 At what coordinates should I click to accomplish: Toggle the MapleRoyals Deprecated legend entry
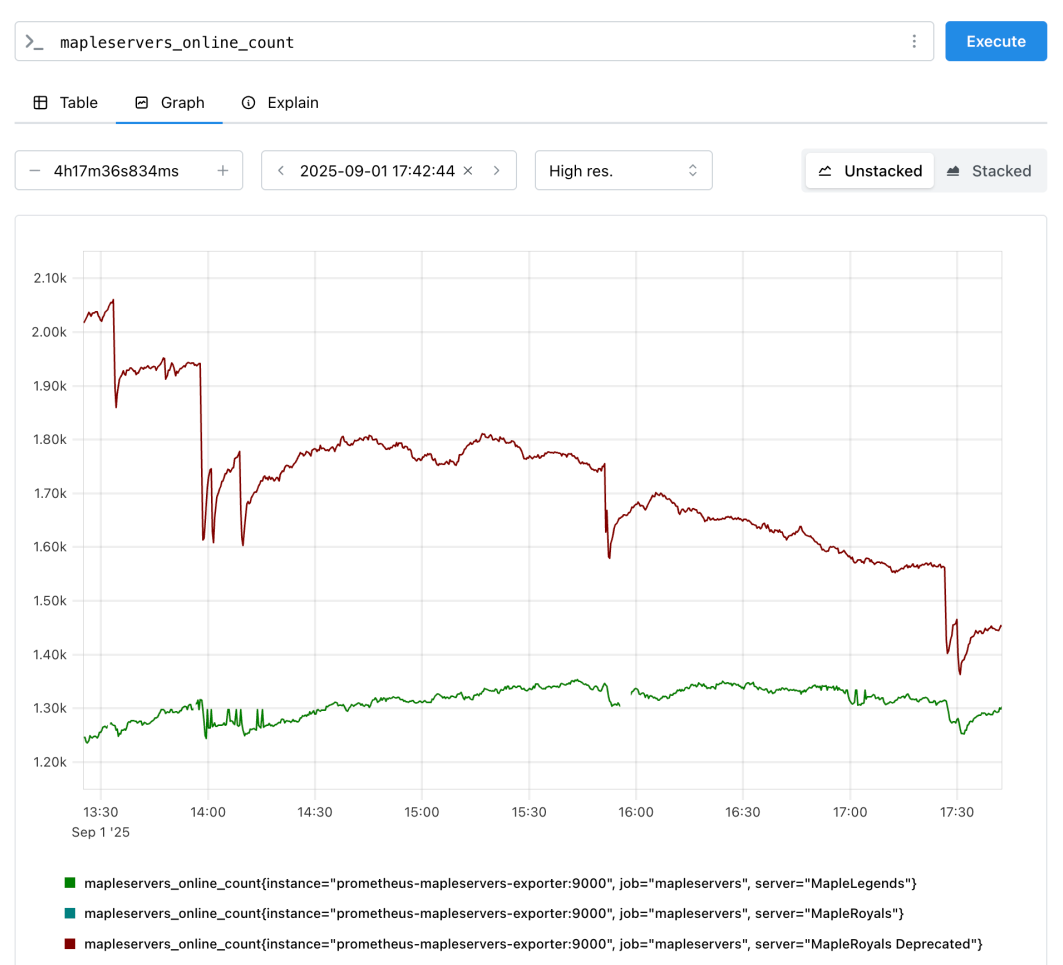tap(533, 943)
